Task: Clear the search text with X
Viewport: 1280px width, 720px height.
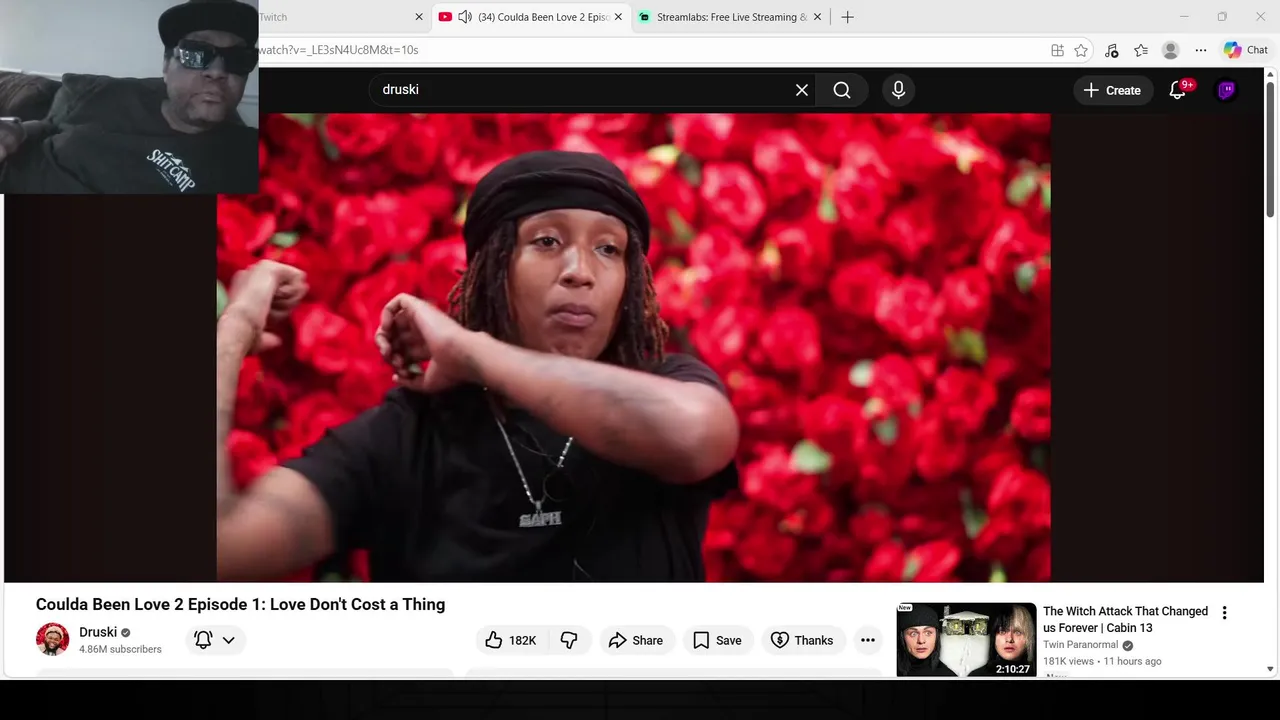Action: coord(802,90)
